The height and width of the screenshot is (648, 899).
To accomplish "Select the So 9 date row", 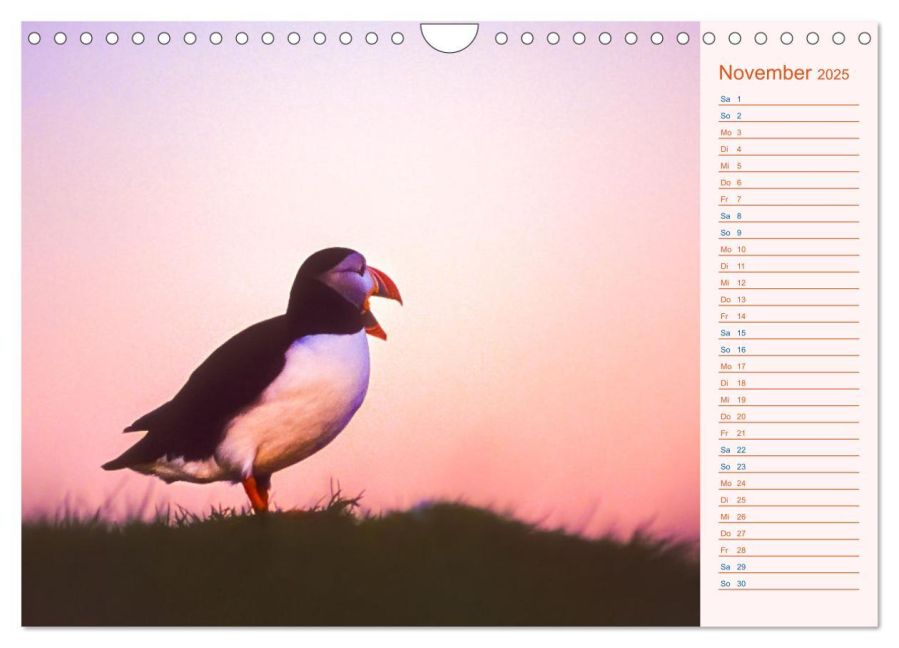I will pos(788,233).
